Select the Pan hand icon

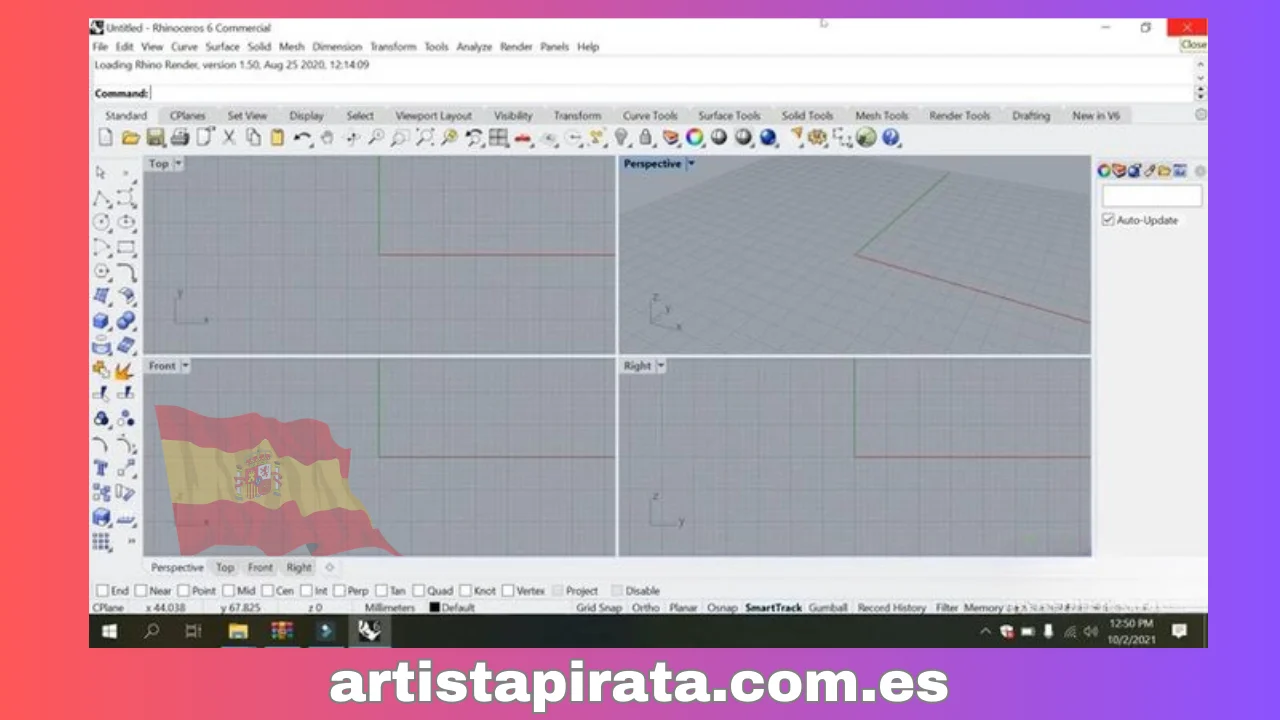[x=327, y=138]
